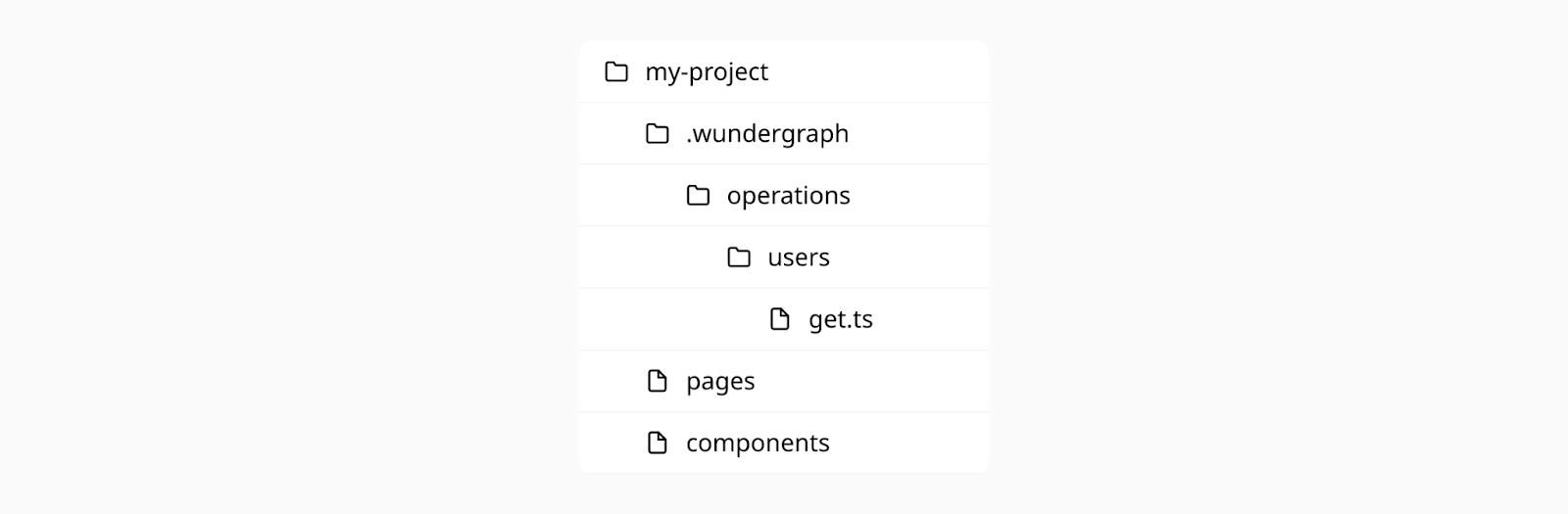The height and width of the screenshot is (514, 1568).
Task: Click the file icon beside components
Action: pos(658,443)
